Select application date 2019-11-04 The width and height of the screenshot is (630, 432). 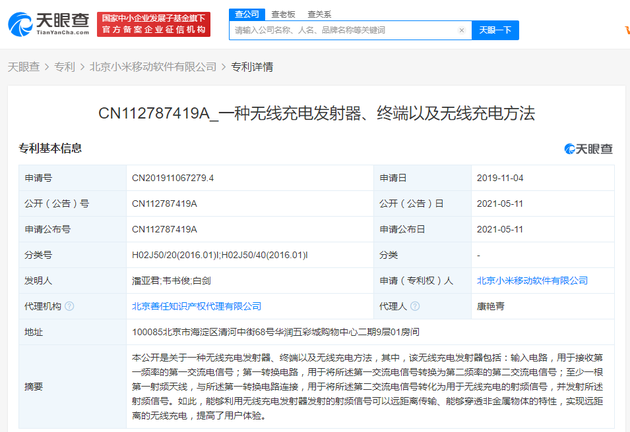tap(500, 178)
